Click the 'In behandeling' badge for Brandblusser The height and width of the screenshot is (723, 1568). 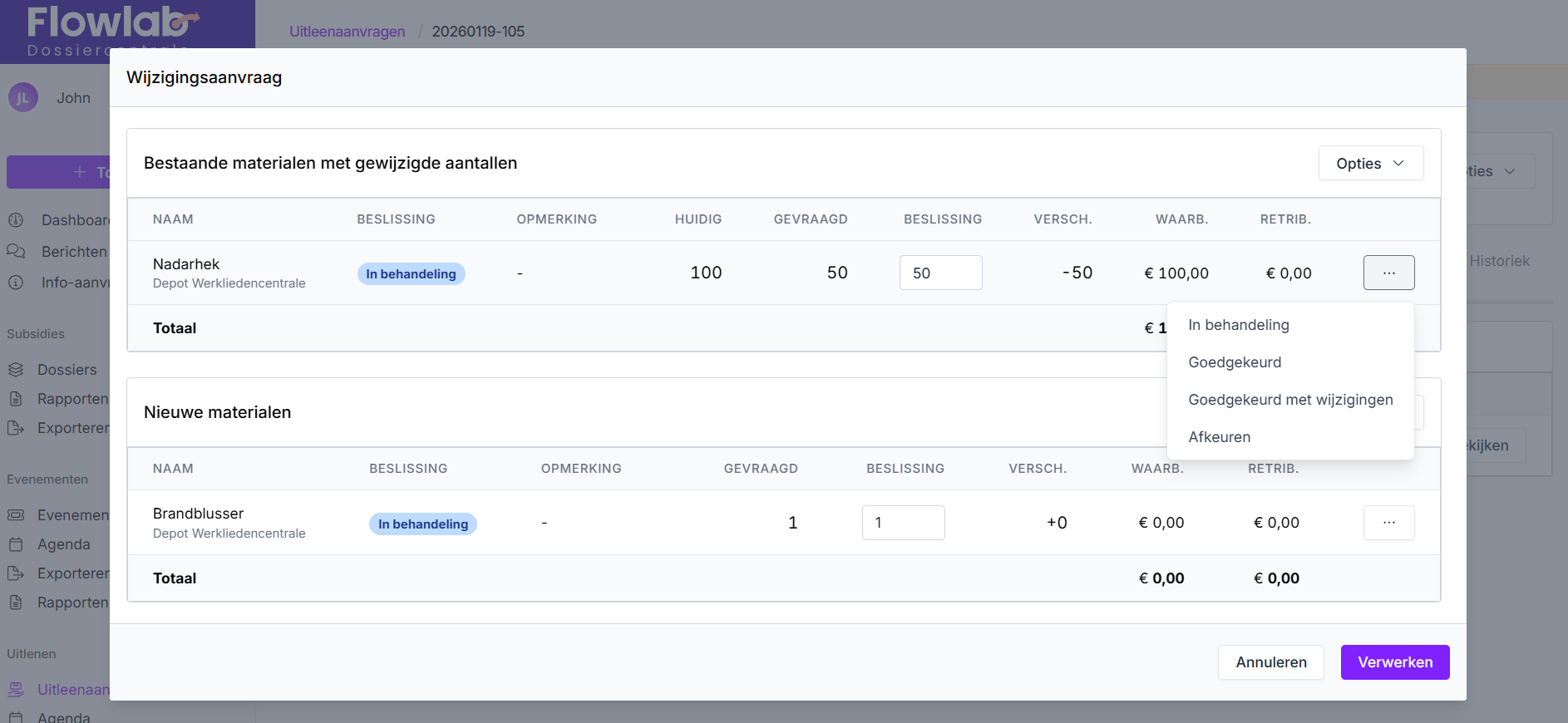click(422, 524)
